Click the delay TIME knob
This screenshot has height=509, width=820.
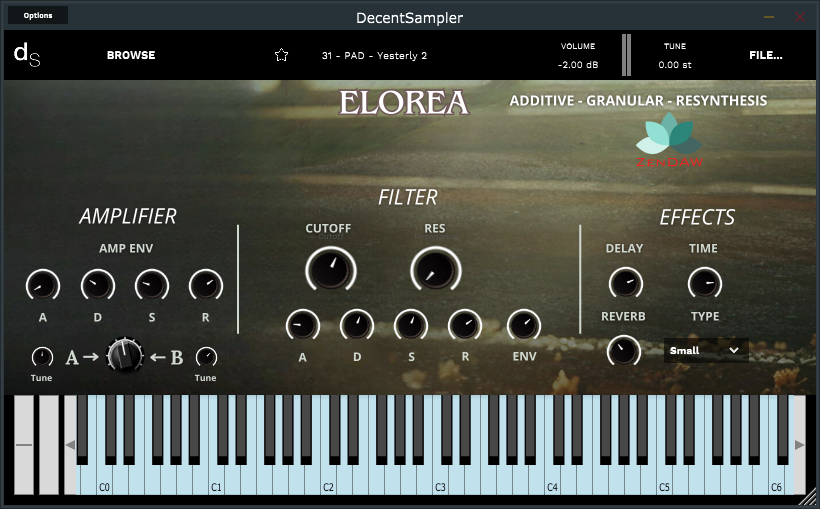(704, 284)
